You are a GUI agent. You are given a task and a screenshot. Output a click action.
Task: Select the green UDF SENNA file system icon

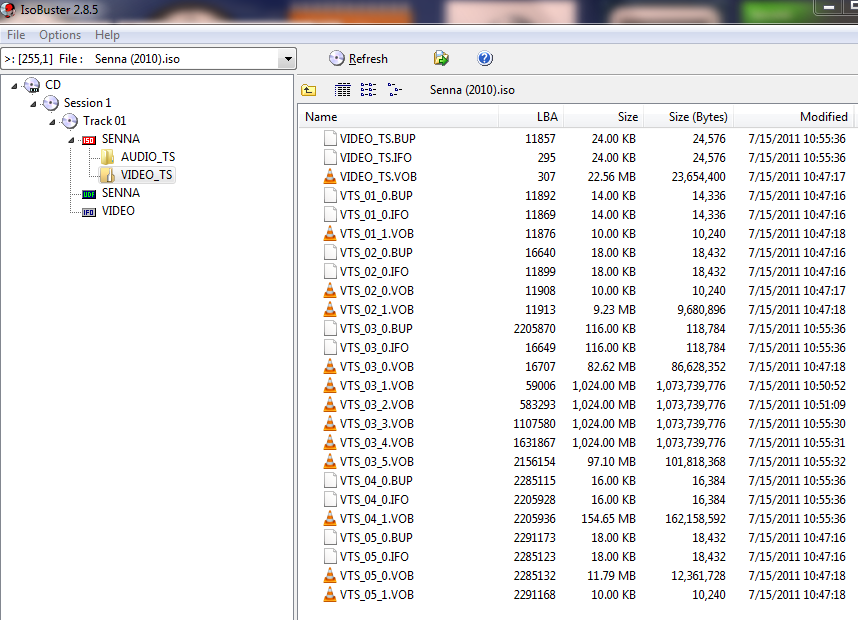(89, 194)
